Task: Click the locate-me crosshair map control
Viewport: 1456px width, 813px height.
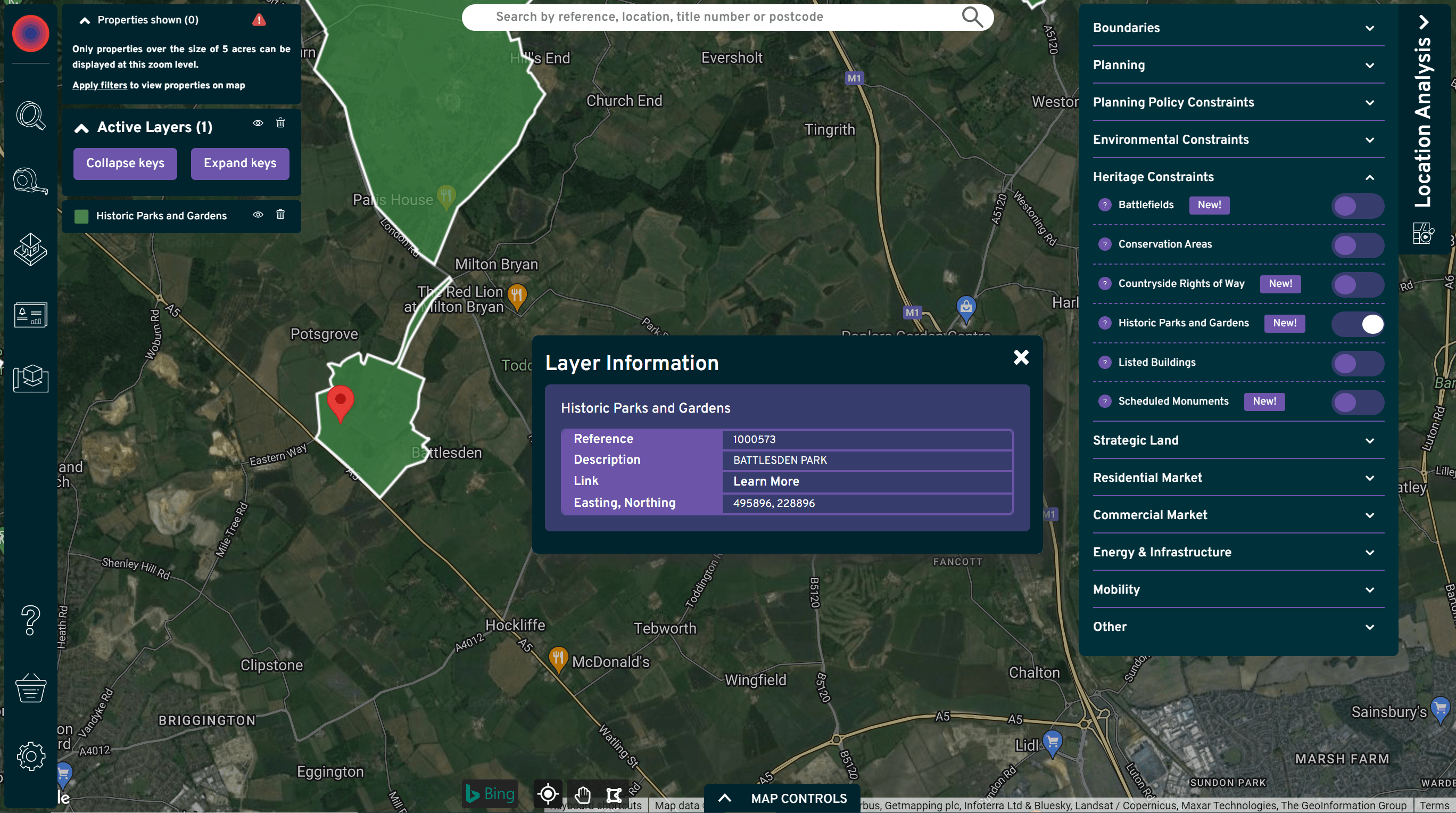Action: [x=548, y=794]
